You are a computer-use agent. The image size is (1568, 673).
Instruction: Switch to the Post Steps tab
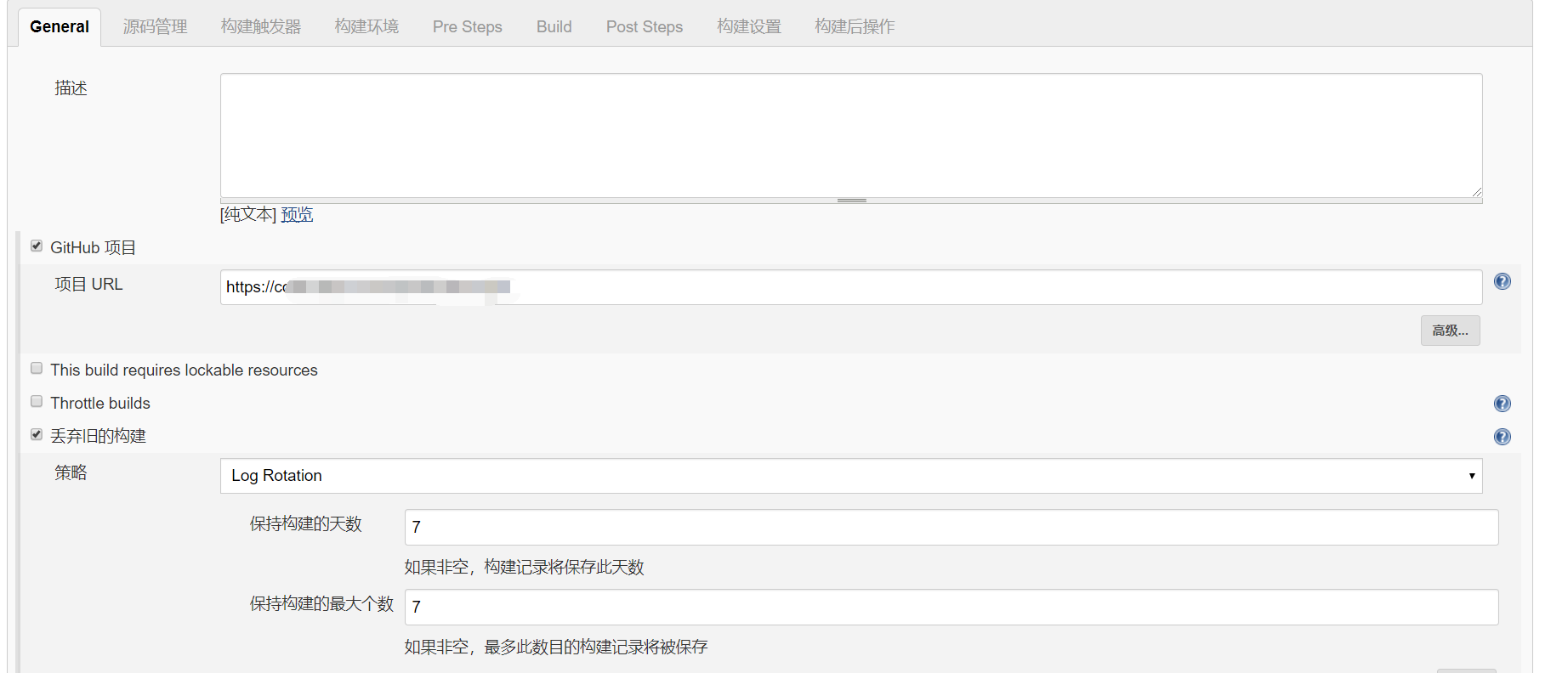point(645,27)
